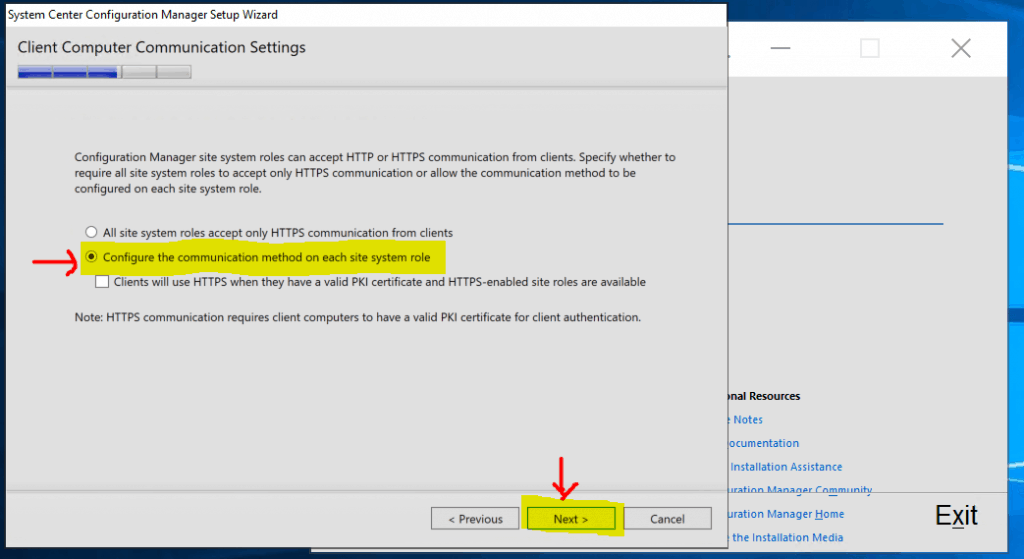Open Release Notes link in background window

coord(746,419)
